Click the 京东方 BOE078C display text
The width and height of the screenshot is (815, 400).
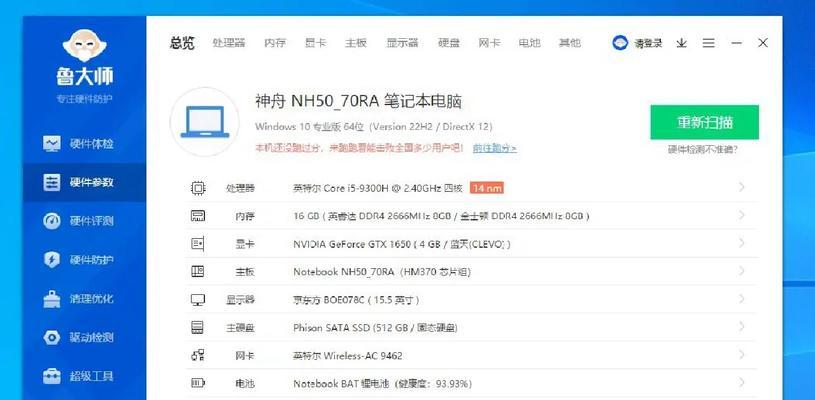pos(356,300)
